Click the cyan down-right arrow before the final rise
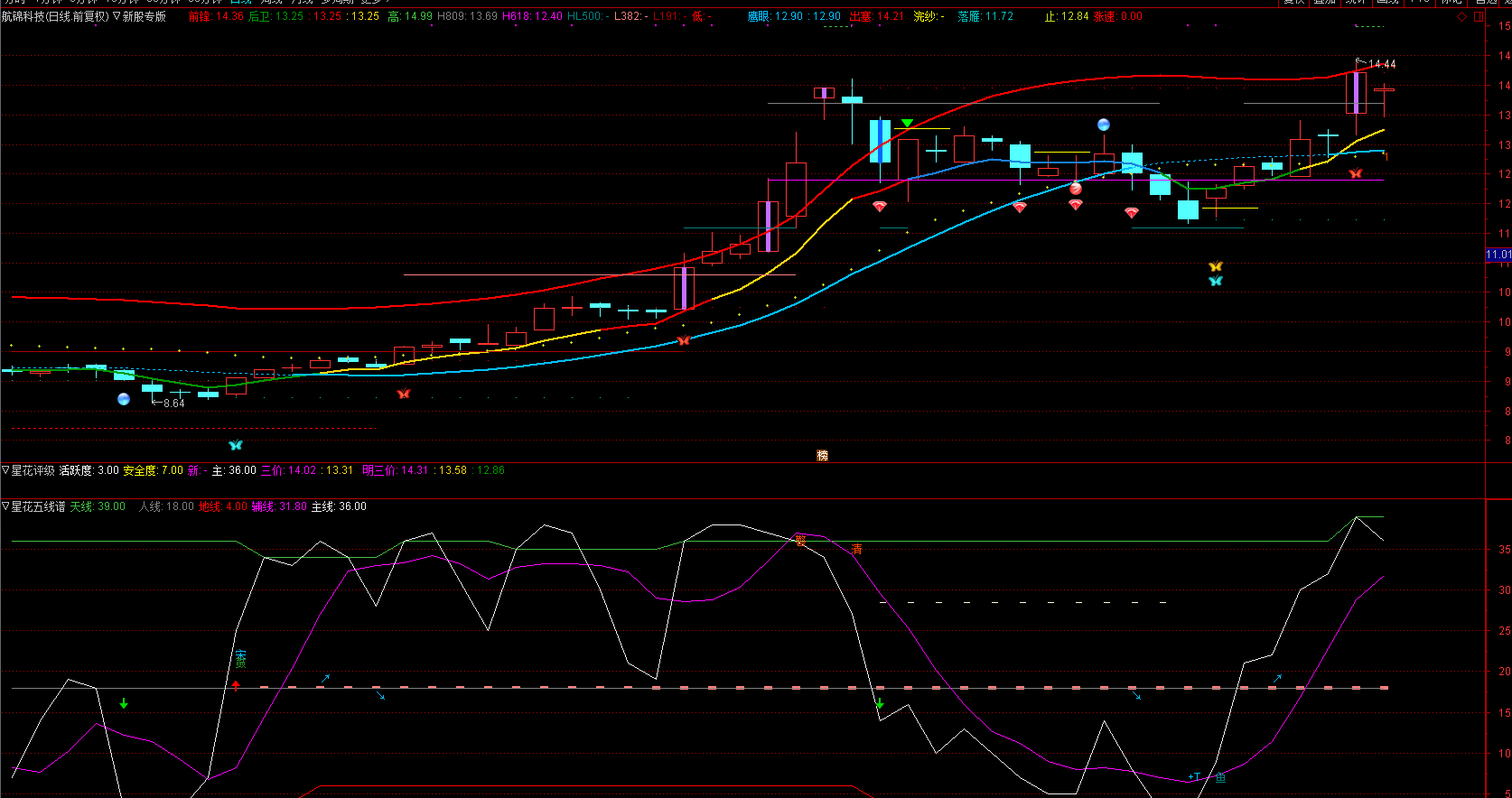 [1137, 695]
